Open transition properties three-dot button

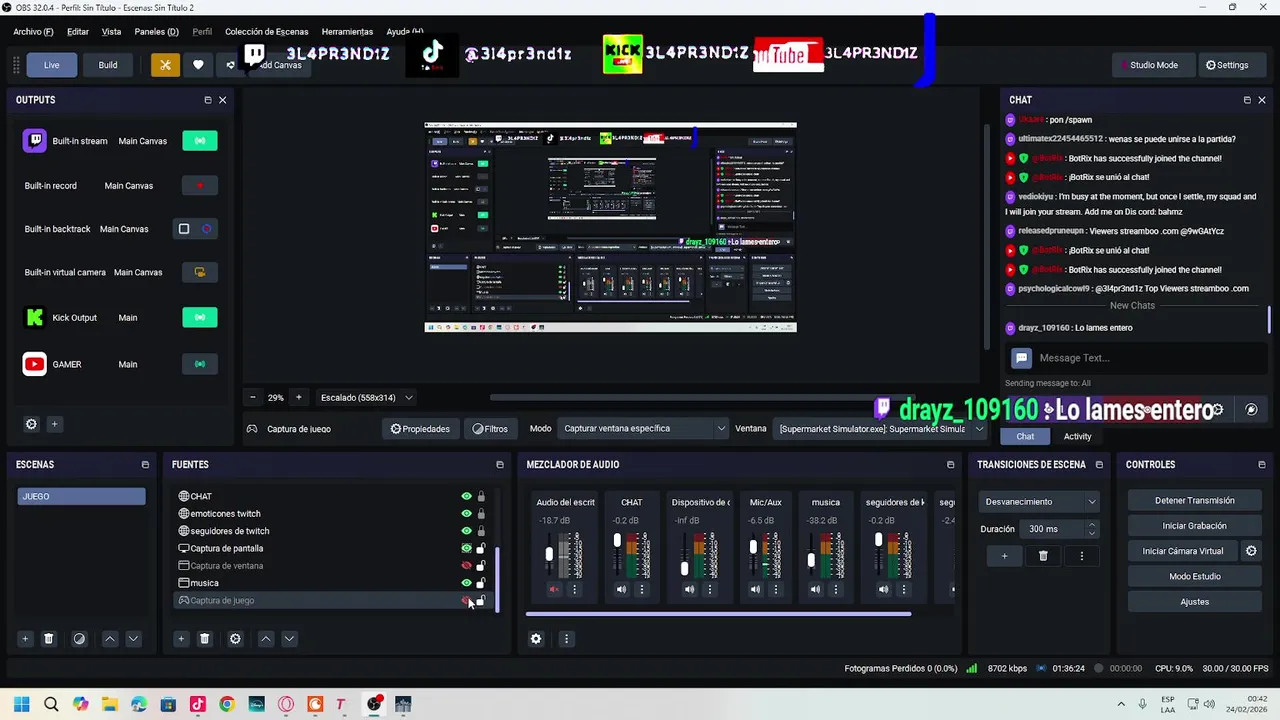(1081, 556)
